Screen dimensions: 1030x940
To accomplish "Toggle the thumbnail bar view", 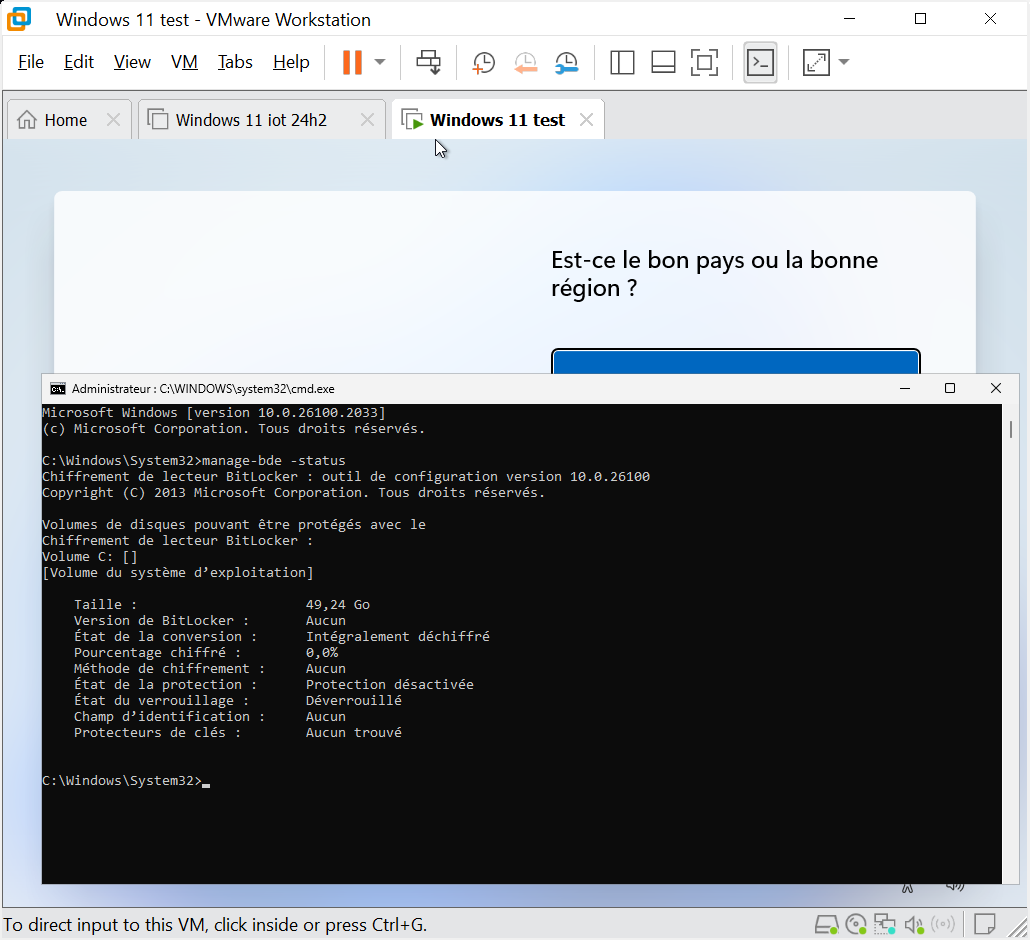I will point(663,62).
